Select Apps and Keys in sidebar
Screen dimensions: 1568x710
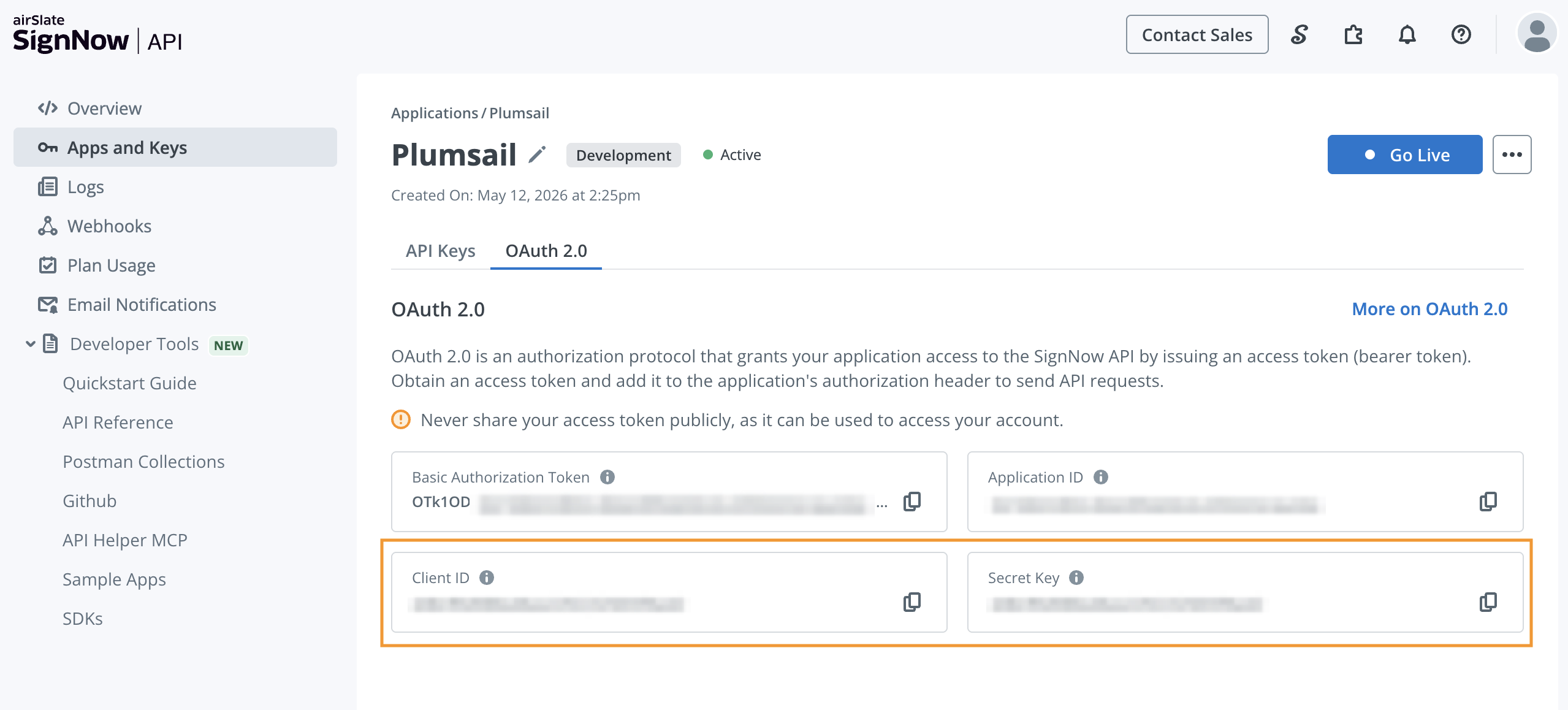[175, 147]
